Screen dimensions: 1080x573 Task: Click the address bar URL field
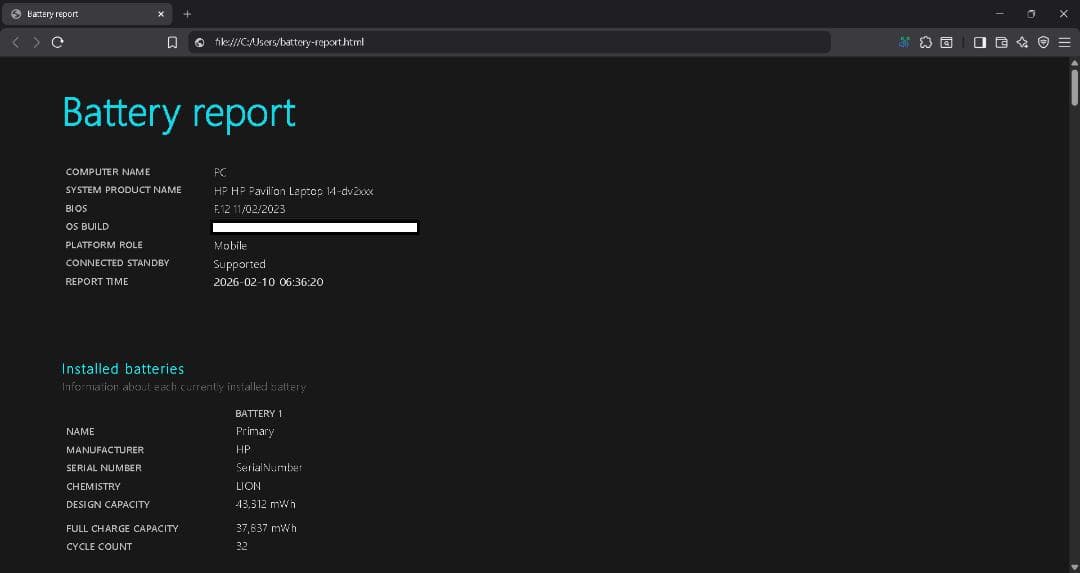[x=500, y=42]
